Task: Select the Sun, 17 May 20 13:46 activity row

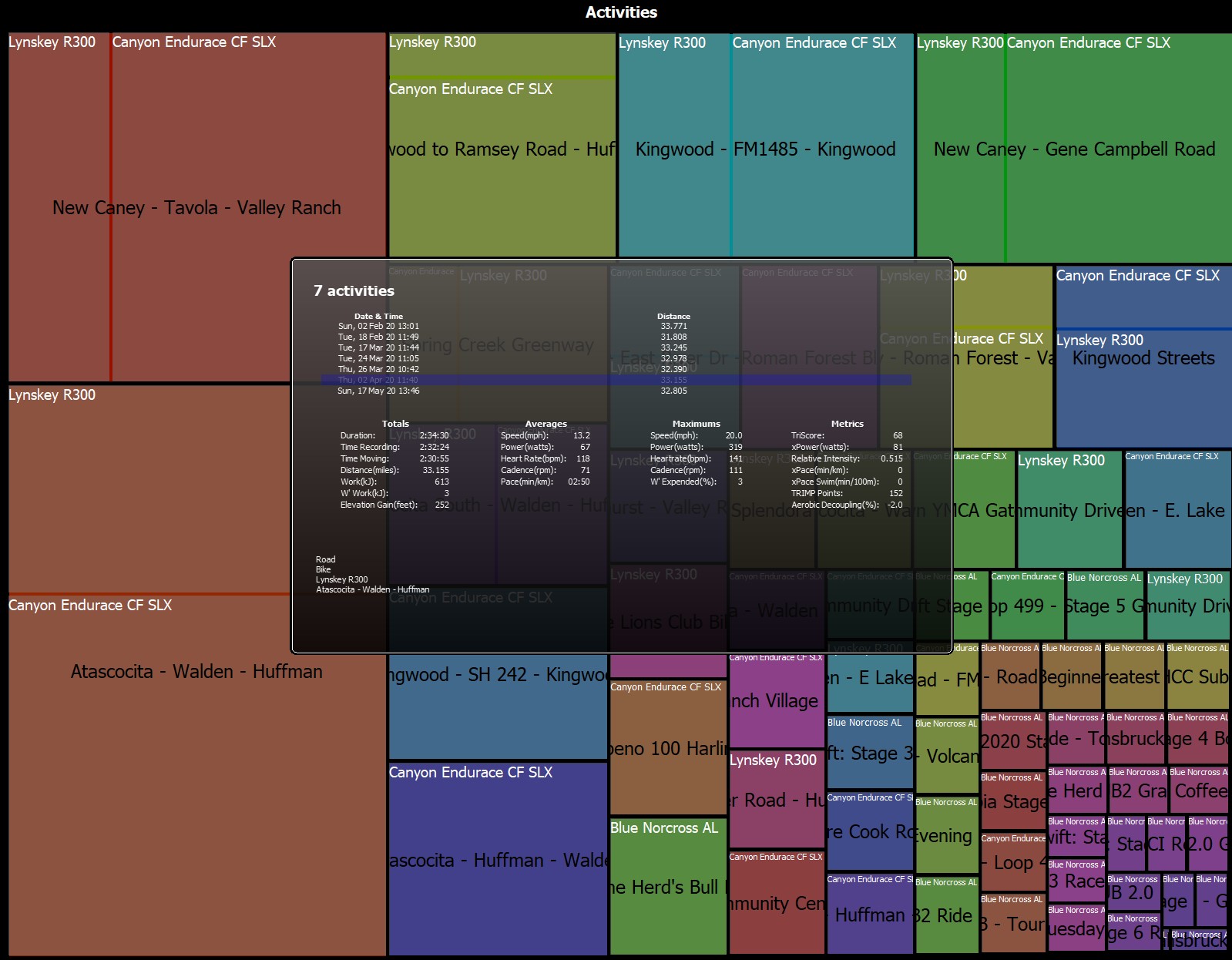Action: (x=616, y=391)
